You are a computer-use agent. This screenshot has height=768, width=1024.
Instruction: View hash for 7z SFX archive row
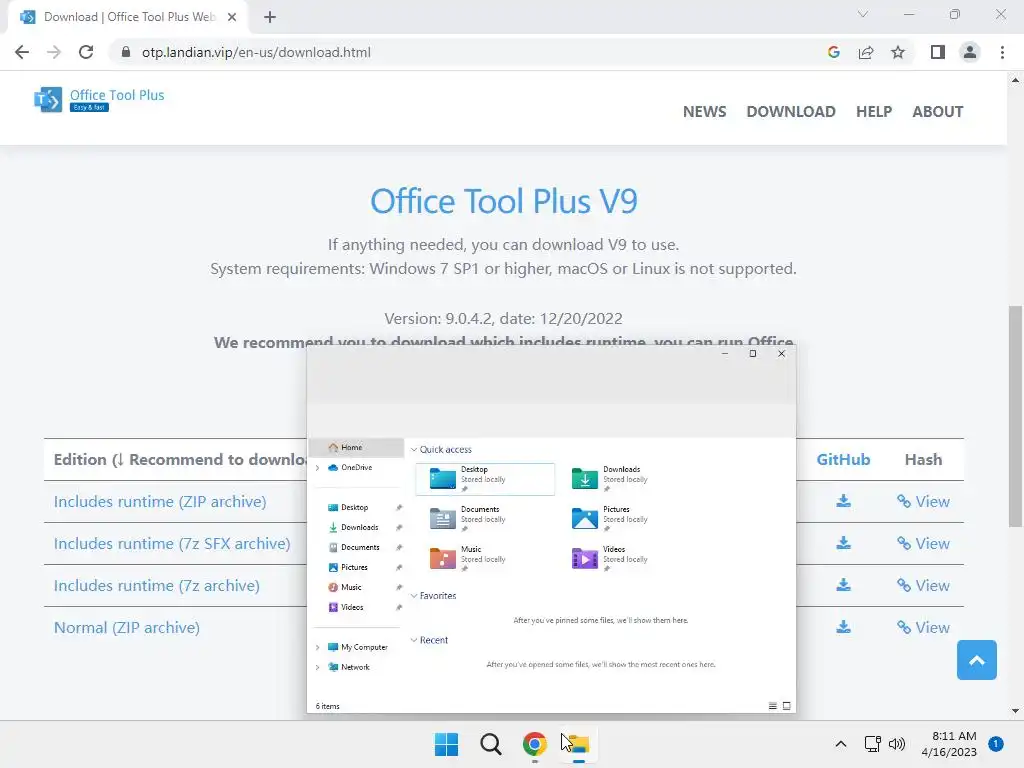(x=923, y=543)
